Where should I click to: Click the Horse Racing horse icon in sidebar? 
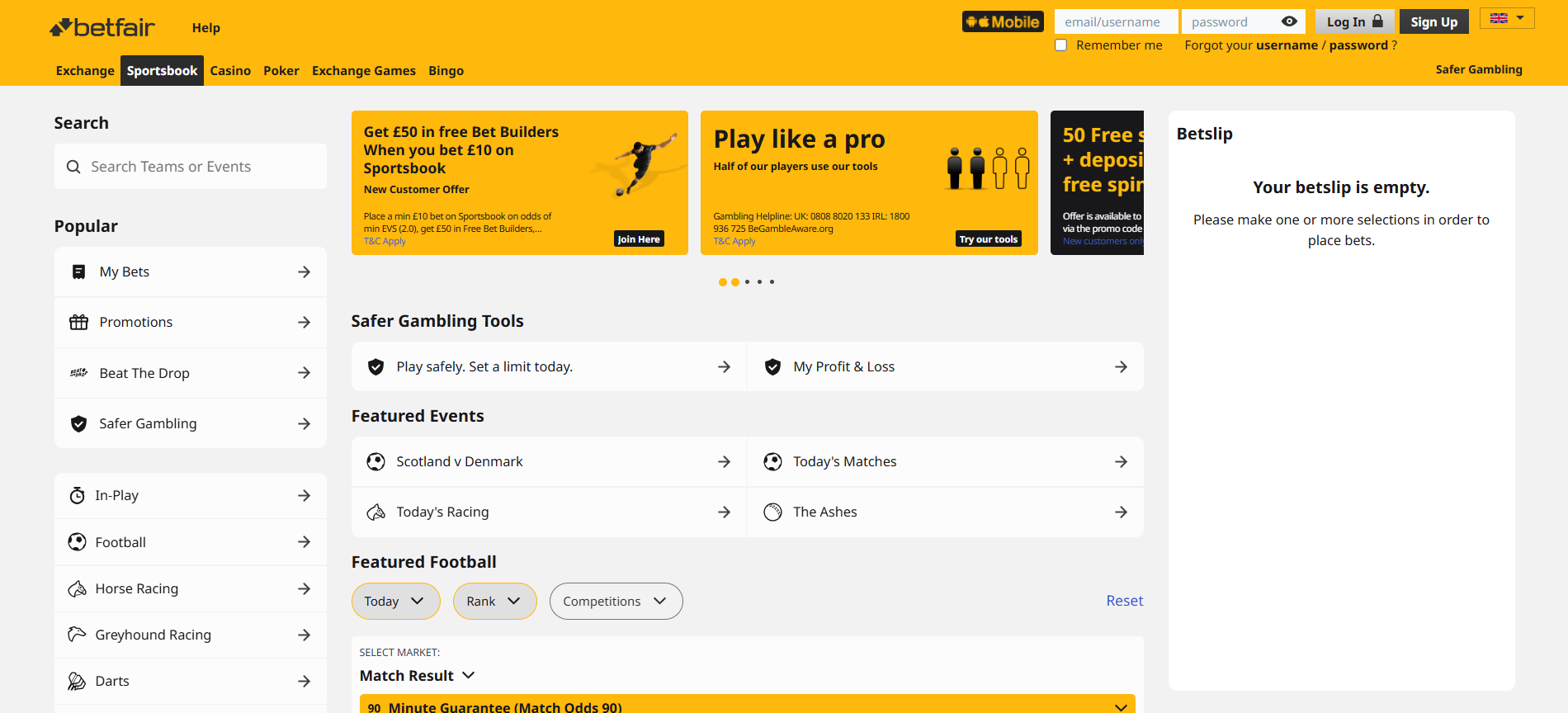pyautogui.click(x=77, y=589)
